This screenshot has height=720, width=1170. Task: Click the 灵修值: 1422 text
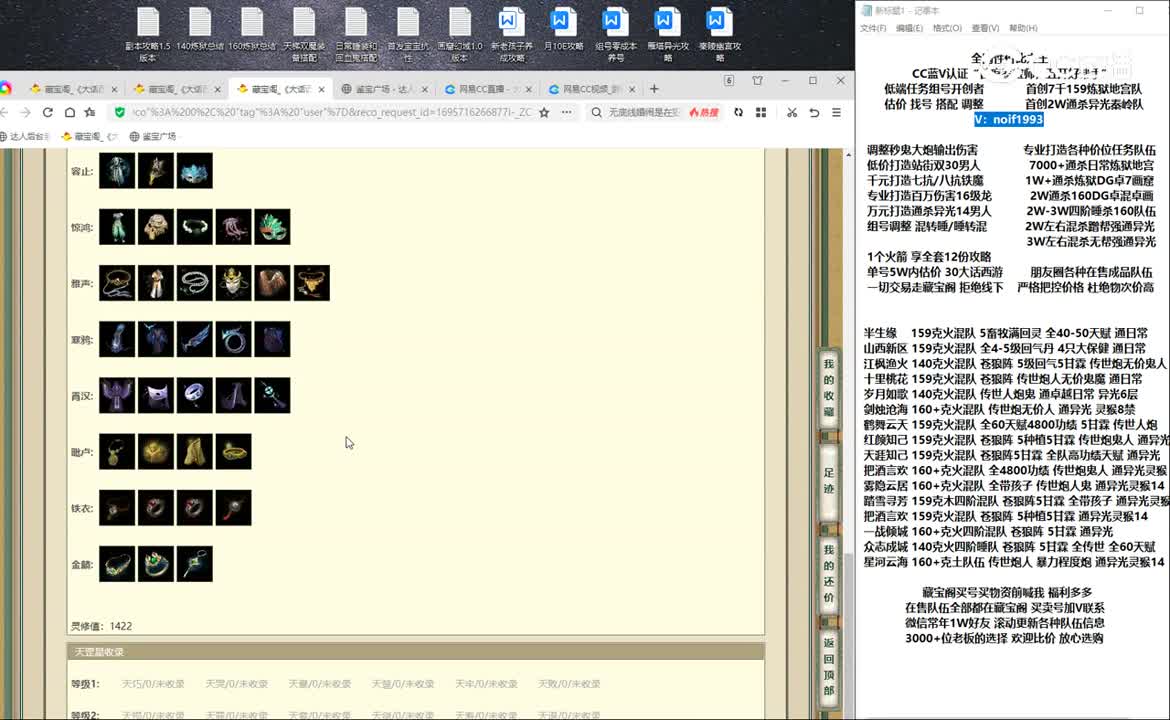(x=101, y=626)
